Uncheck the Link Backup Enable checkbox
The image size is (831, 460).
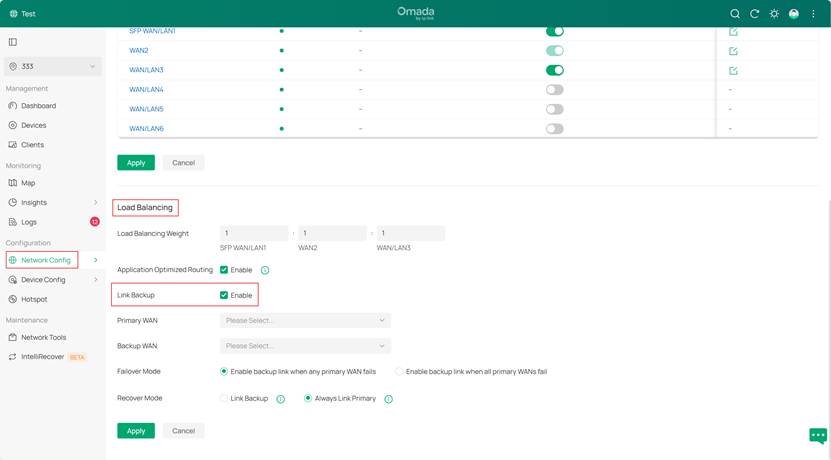pos(224,295)
